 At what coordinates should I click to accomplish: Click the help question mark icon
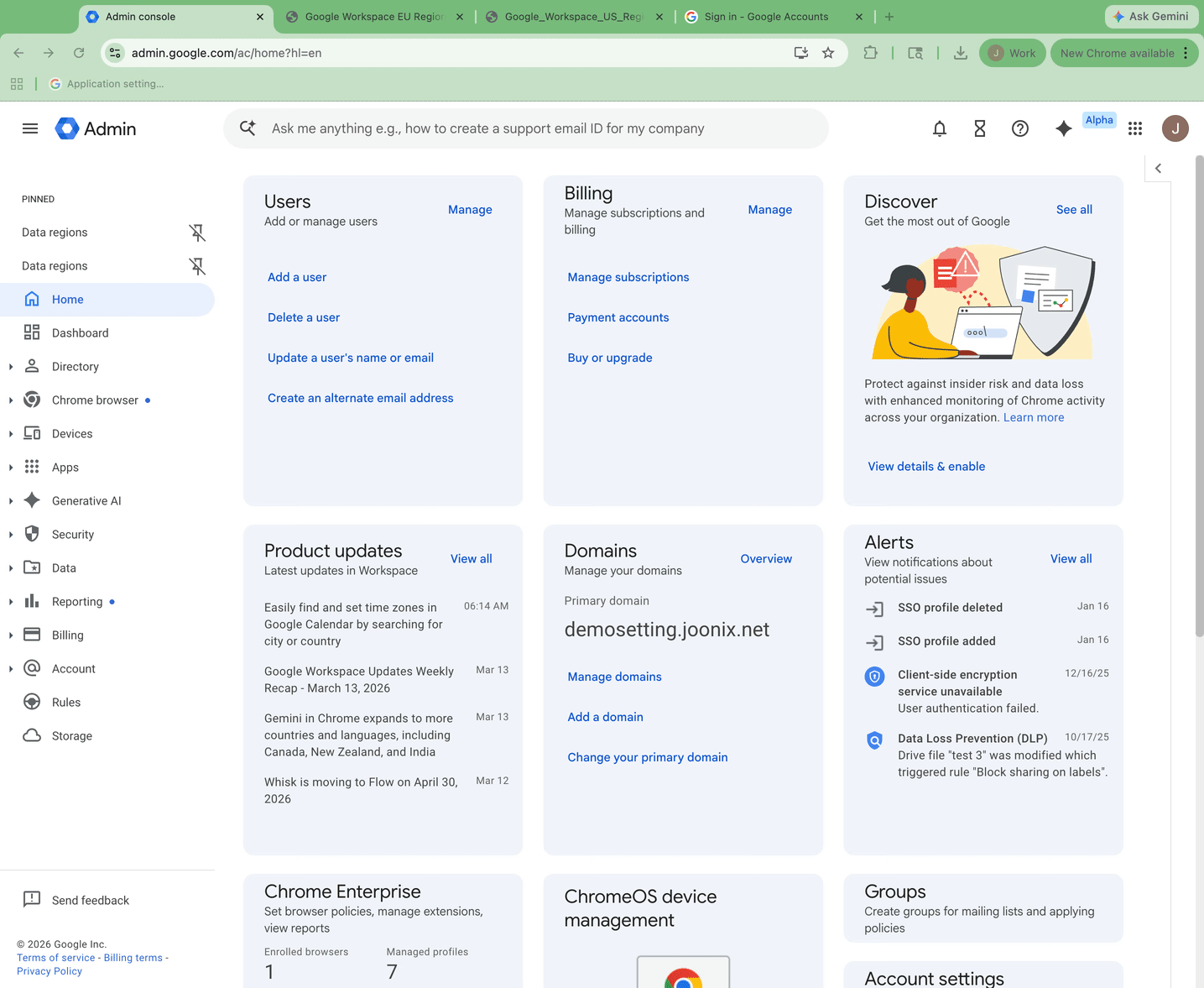pos(1019,128)
